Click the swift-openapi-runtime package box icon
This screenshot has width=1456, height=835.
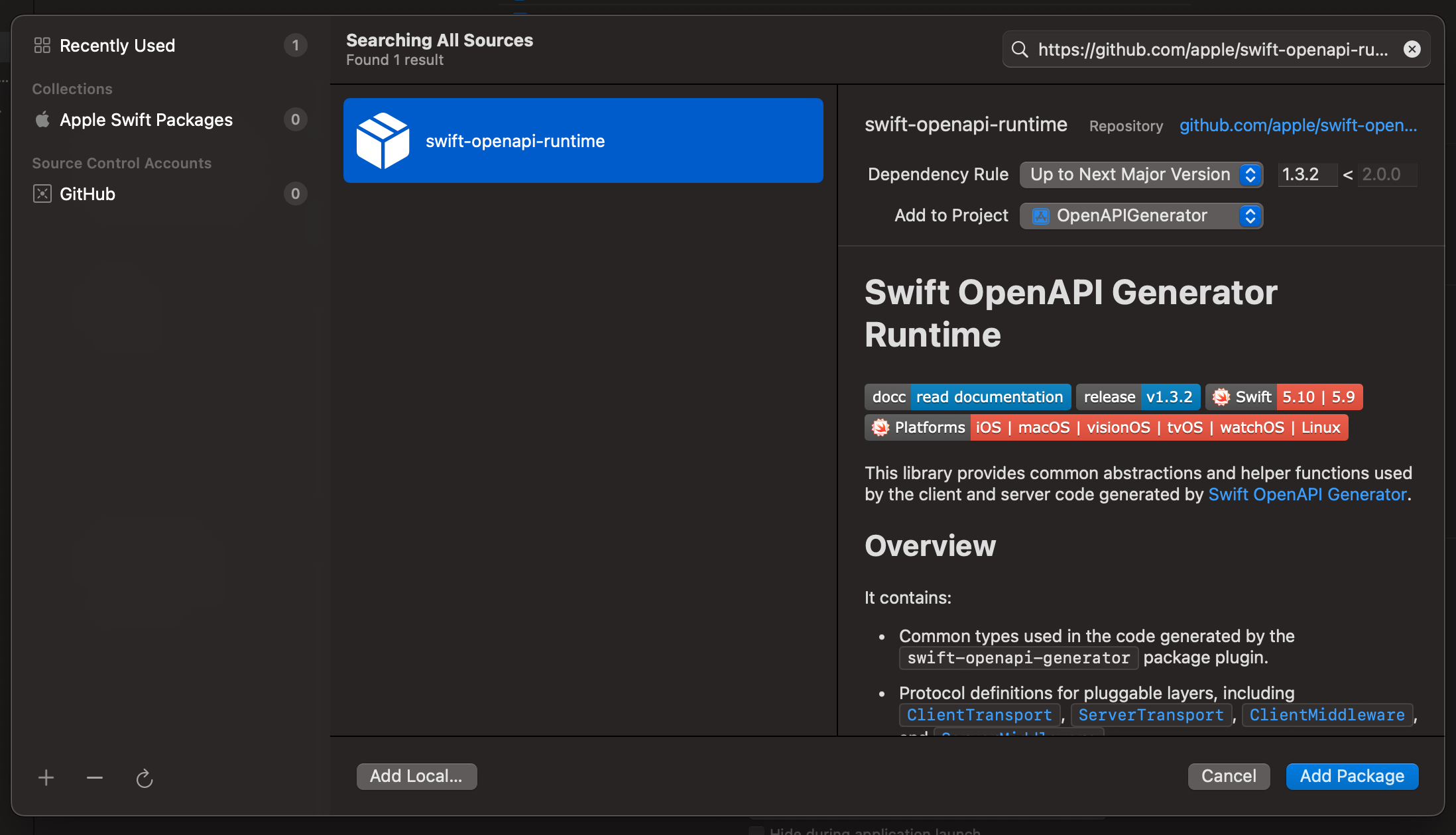click(x=383, y=140)
